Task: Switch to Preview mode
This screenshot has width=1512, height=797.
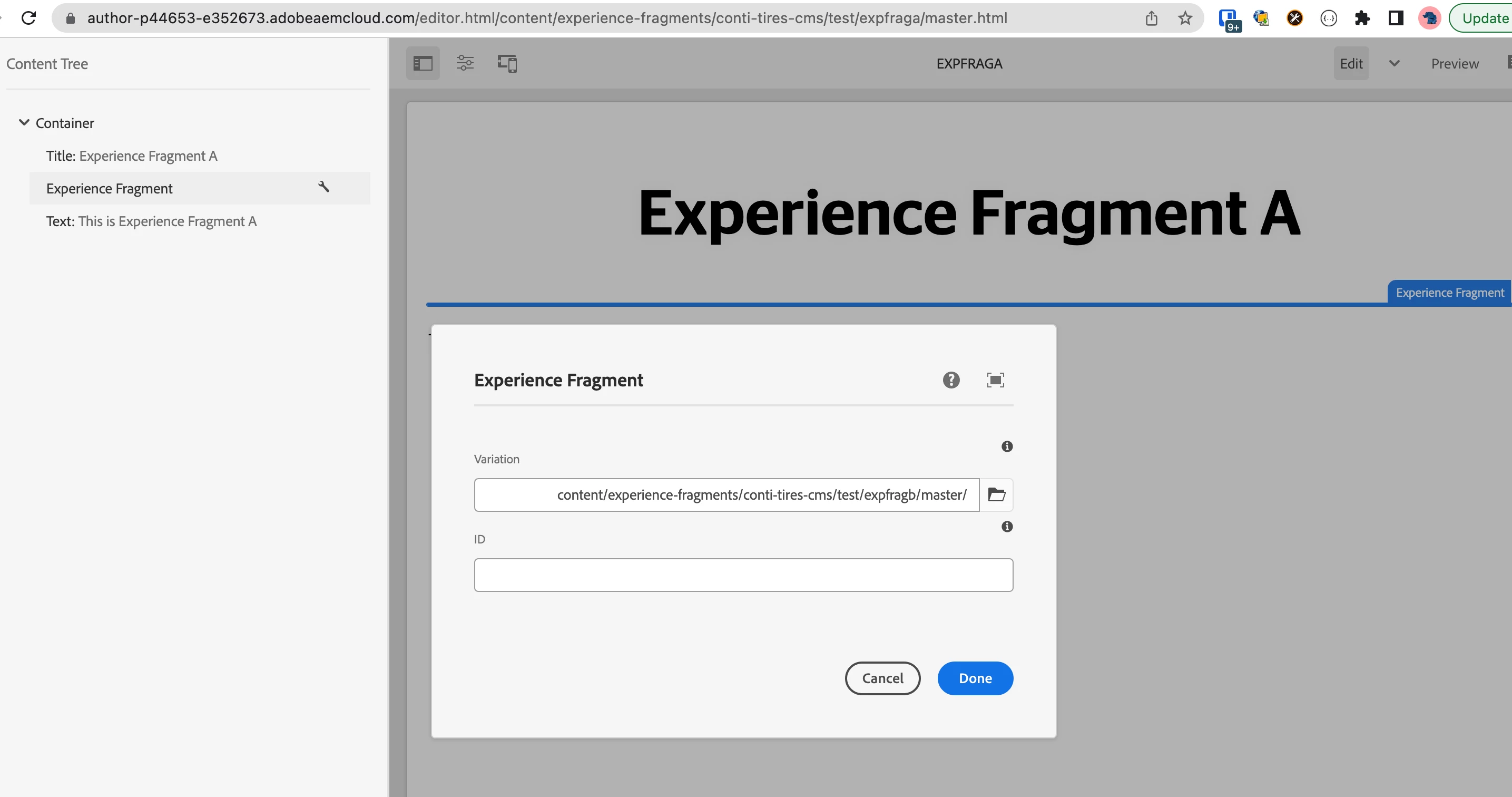Action: tap(1455, 63)
